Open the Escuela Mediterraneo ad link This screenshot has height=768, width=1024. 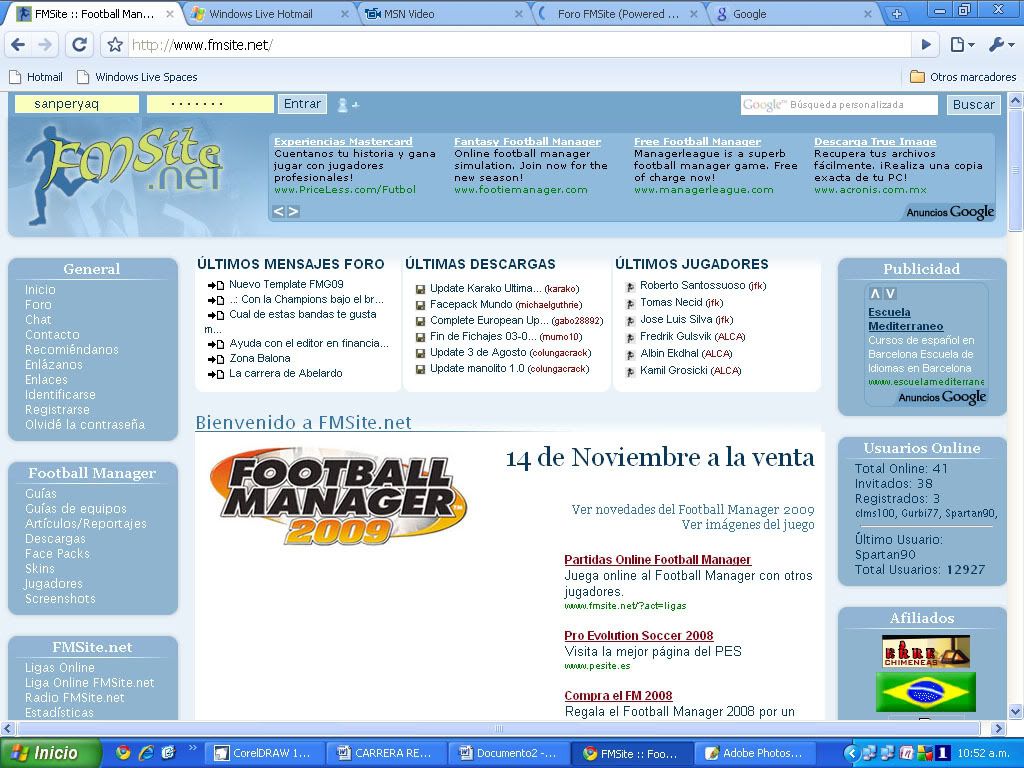coord(905,319)
